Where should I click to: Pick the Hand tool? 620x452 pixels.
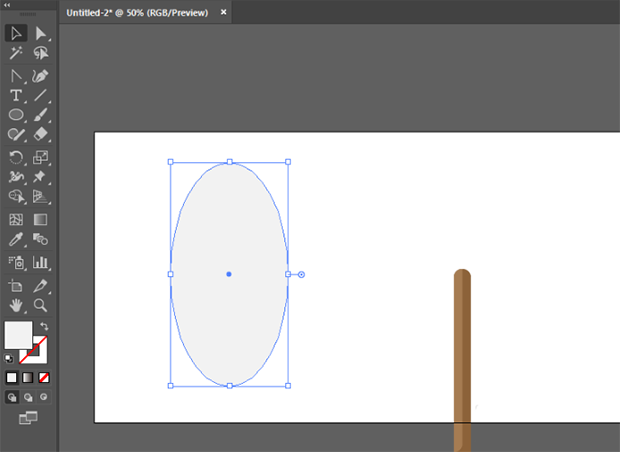pos(16,305)
